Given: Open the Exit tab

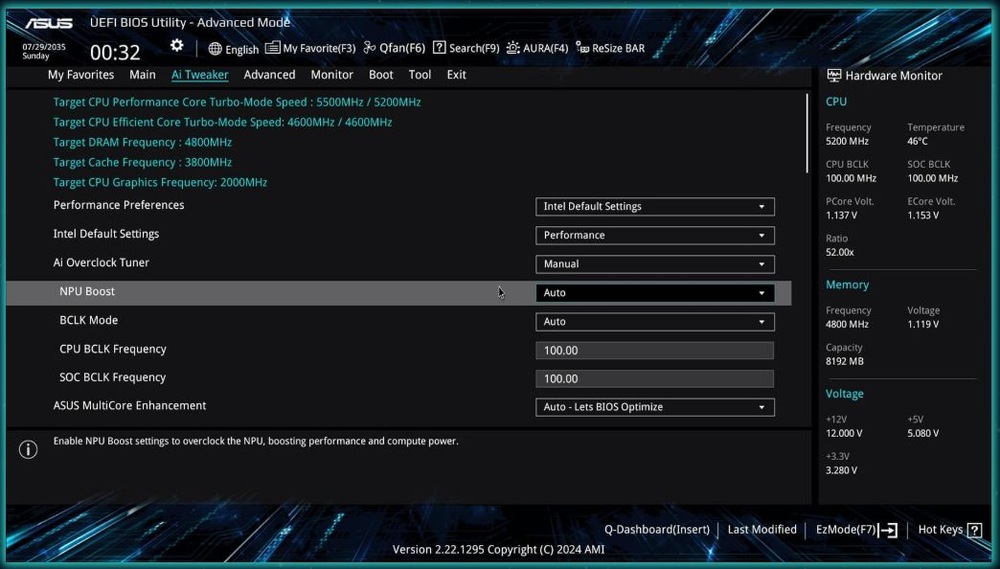Looking at the screenshot, I should pos(456,75).
